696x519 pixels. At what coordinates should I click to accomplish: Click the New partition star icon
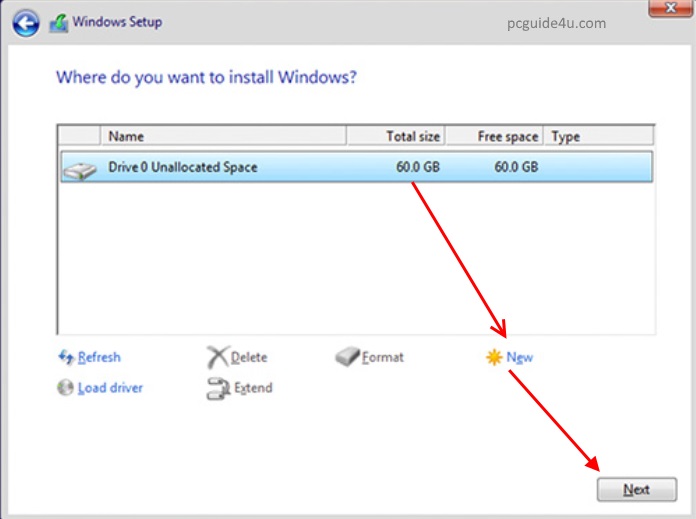click(493, 357)
